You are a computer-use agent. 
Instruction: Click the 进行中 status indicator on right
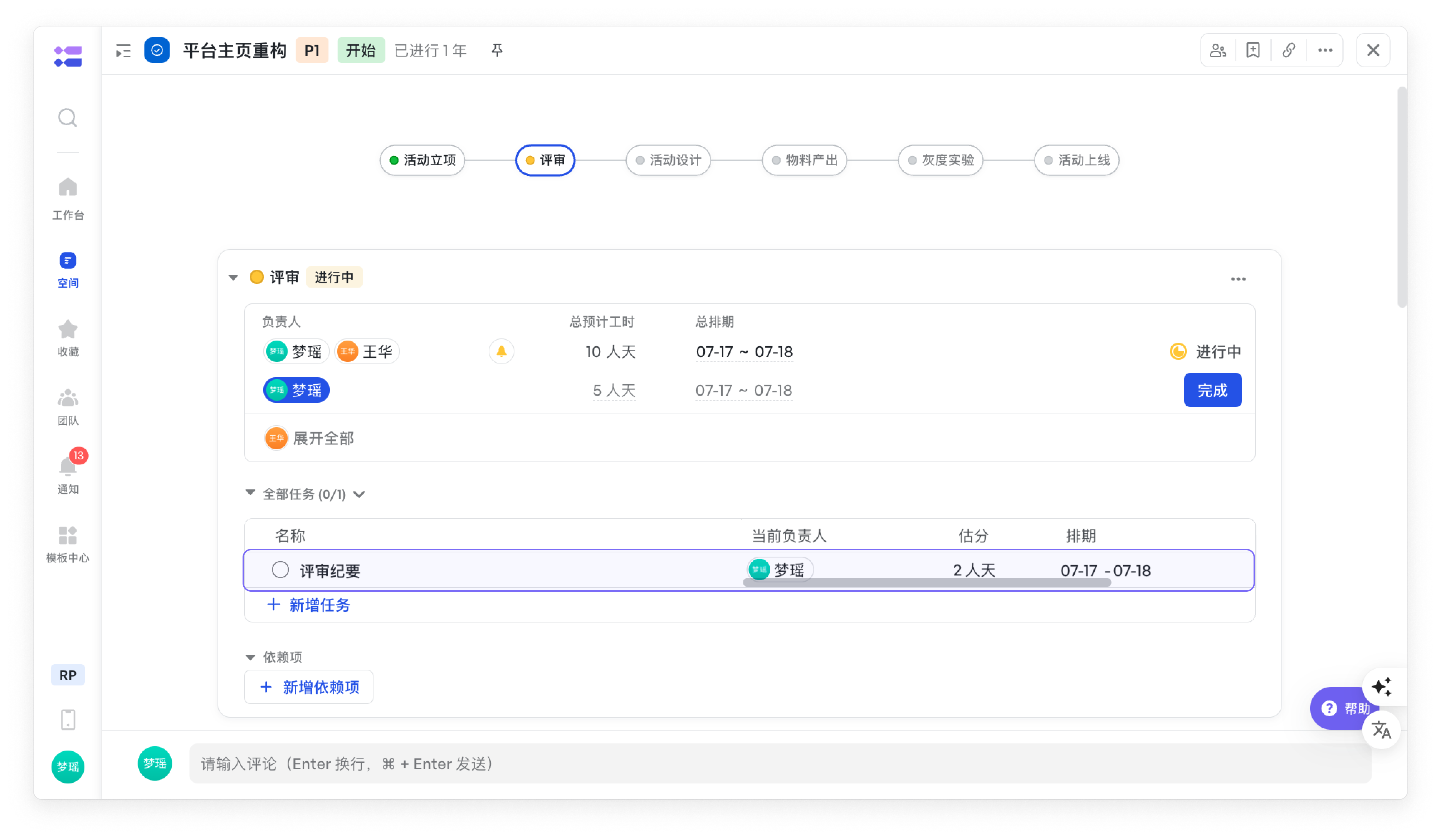click(1205, 352)
